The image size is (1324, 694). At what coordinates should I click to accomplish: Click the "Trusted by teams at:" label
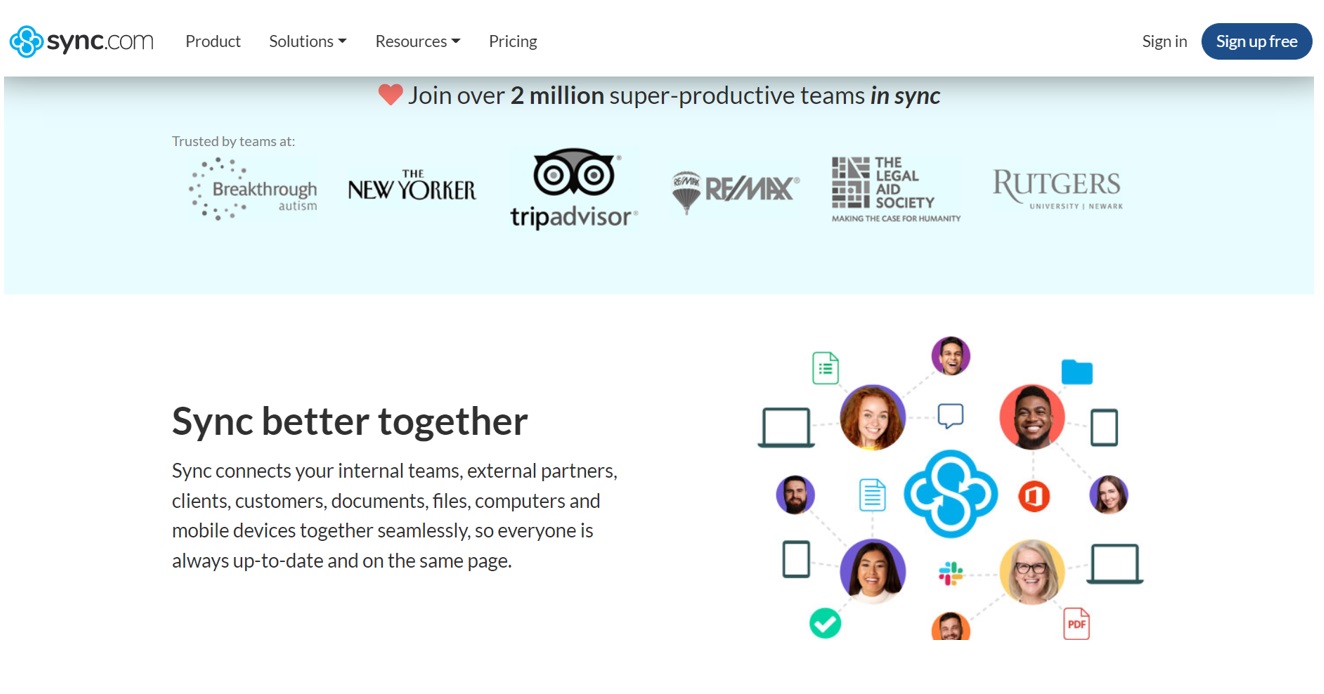click(x=234, y=141)
